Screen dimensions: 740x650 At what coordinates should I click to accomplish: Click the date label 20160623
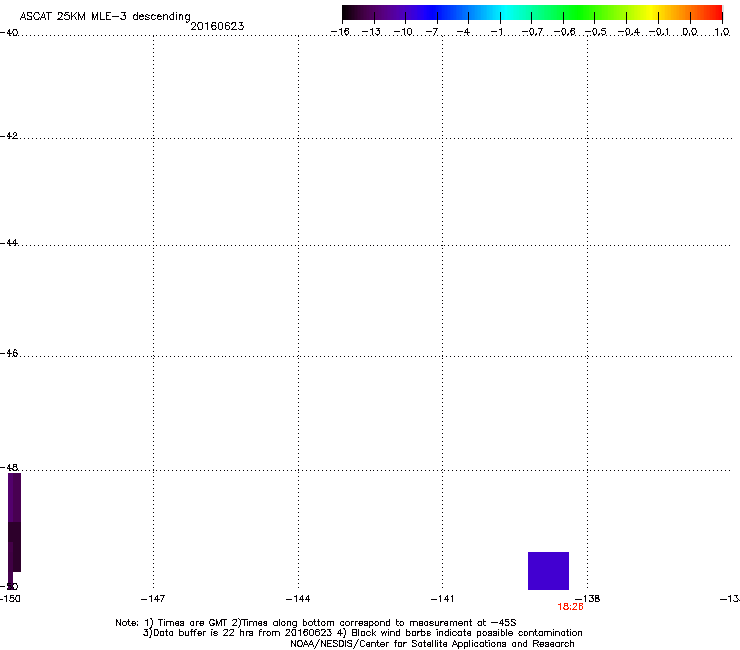tap(217, 26)
